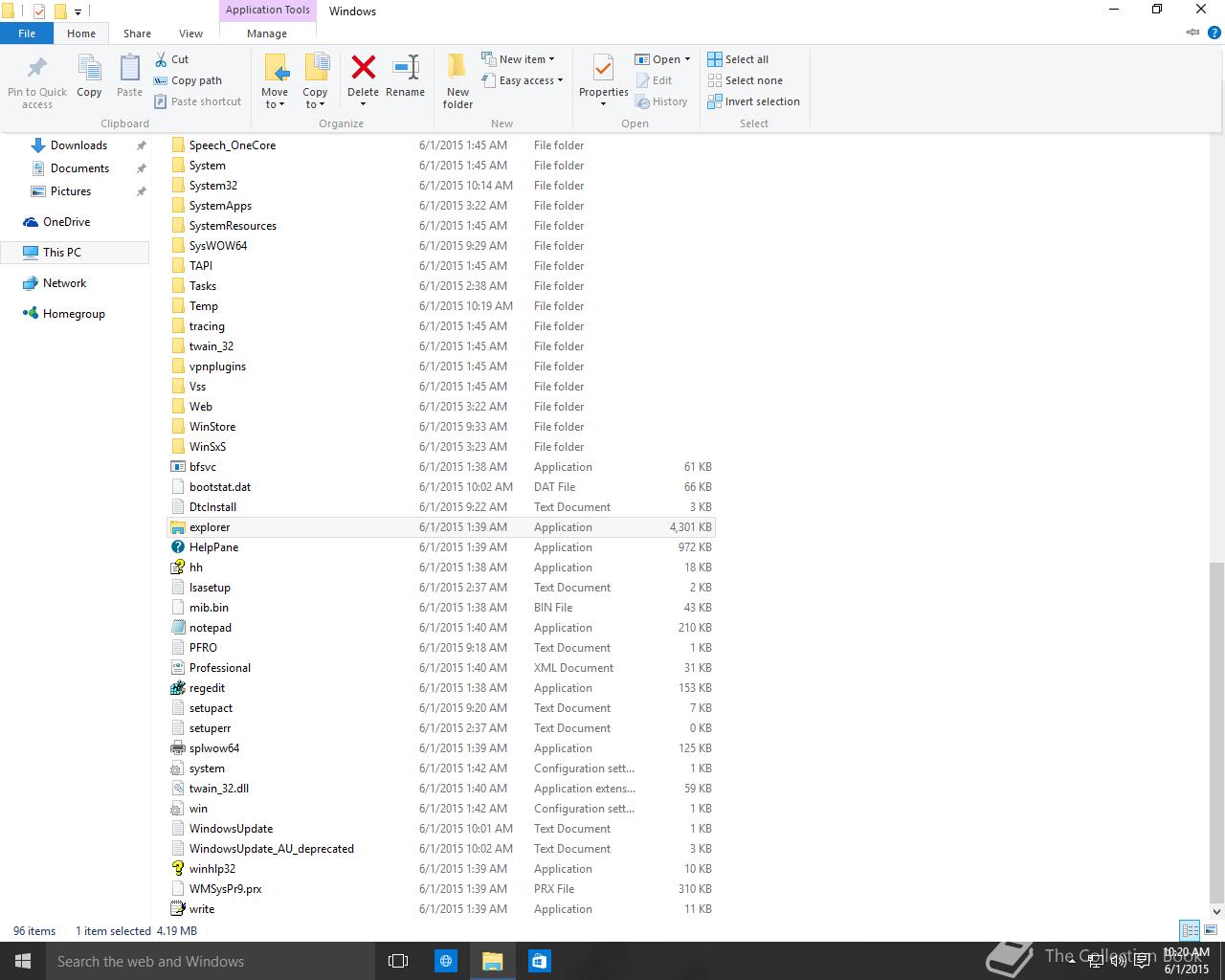Open the Windows Start menu
This screenshot has height=980, width=1225.
click(x=23, y=961)
